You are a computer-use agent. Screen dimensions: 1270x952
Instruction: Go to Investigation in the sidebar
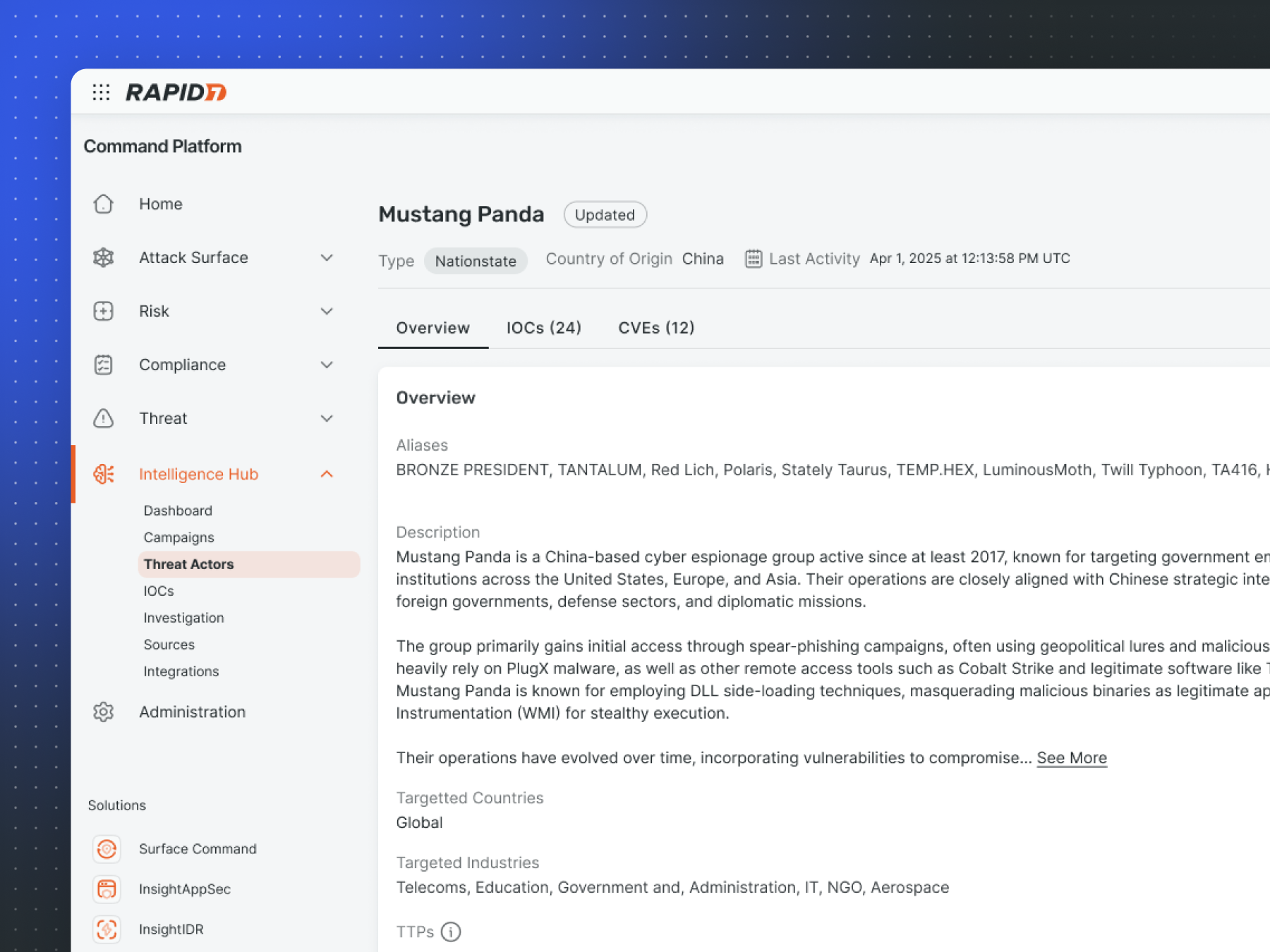183,618
